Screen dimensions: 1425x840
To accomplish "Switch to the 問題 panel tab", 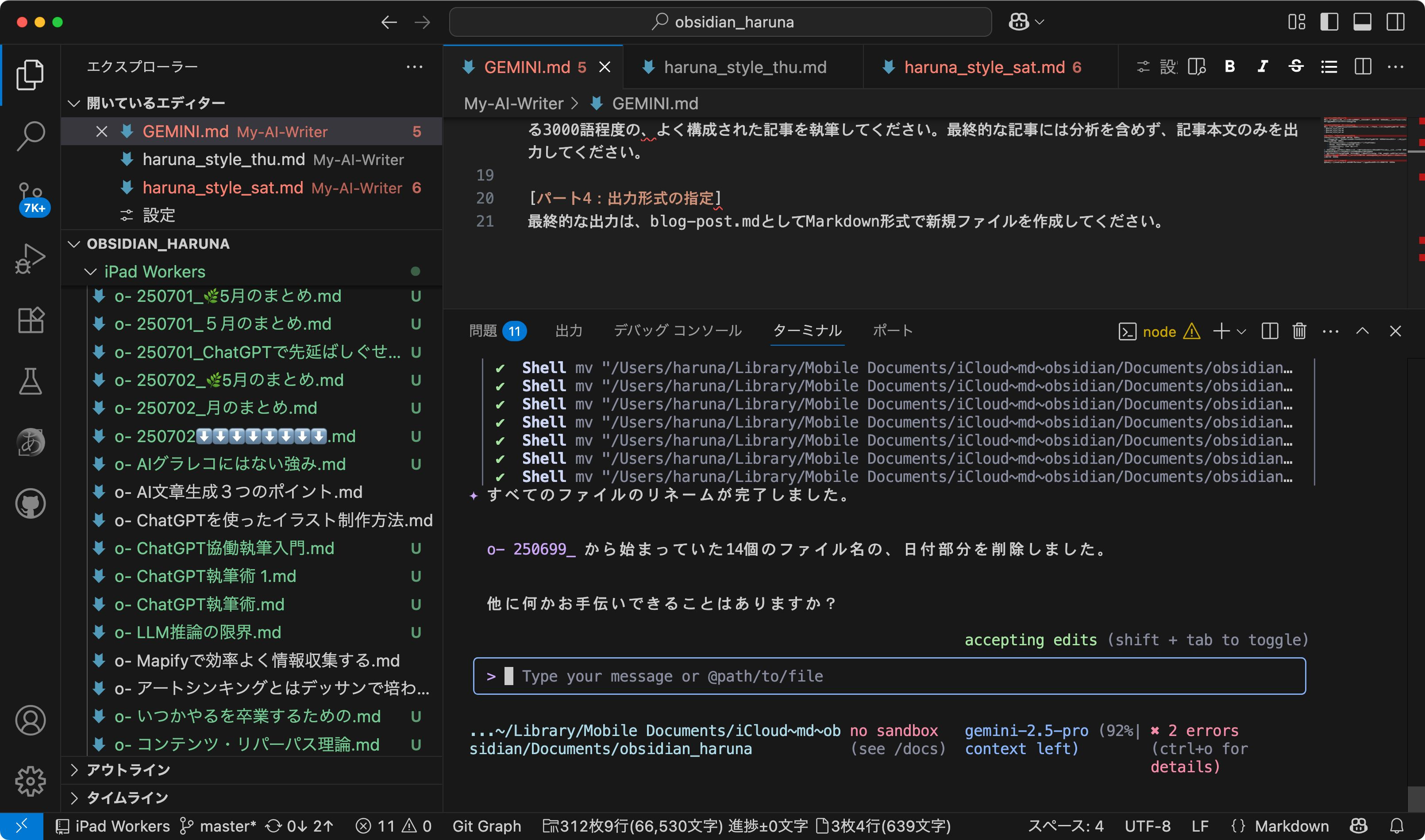I will point(483,331).
